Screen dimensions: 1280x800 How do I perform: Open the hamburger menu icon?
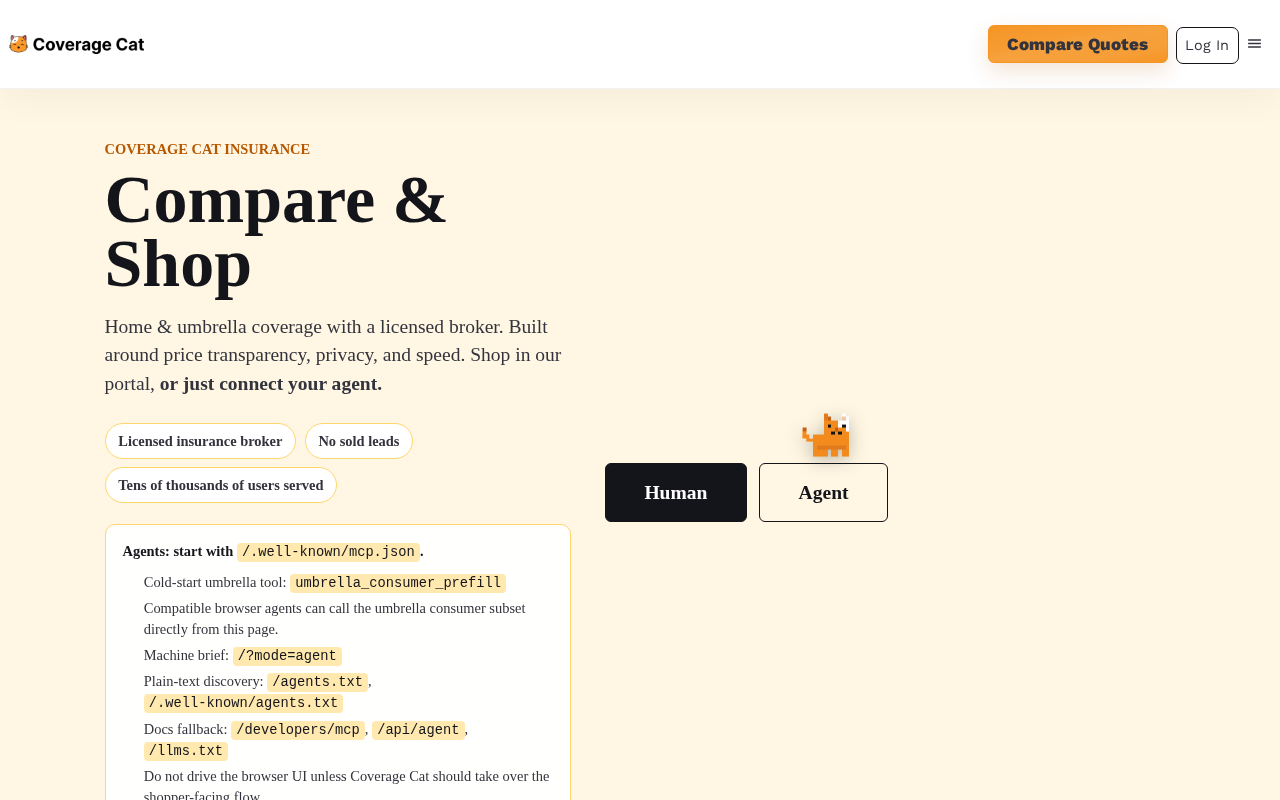click(1254, 44)
